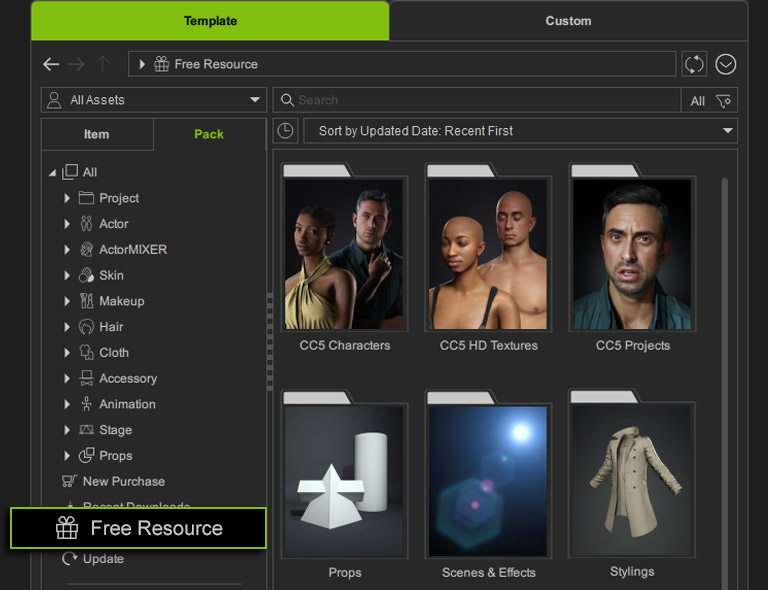Switch to the Custom tab

click(x=568, y=21)
